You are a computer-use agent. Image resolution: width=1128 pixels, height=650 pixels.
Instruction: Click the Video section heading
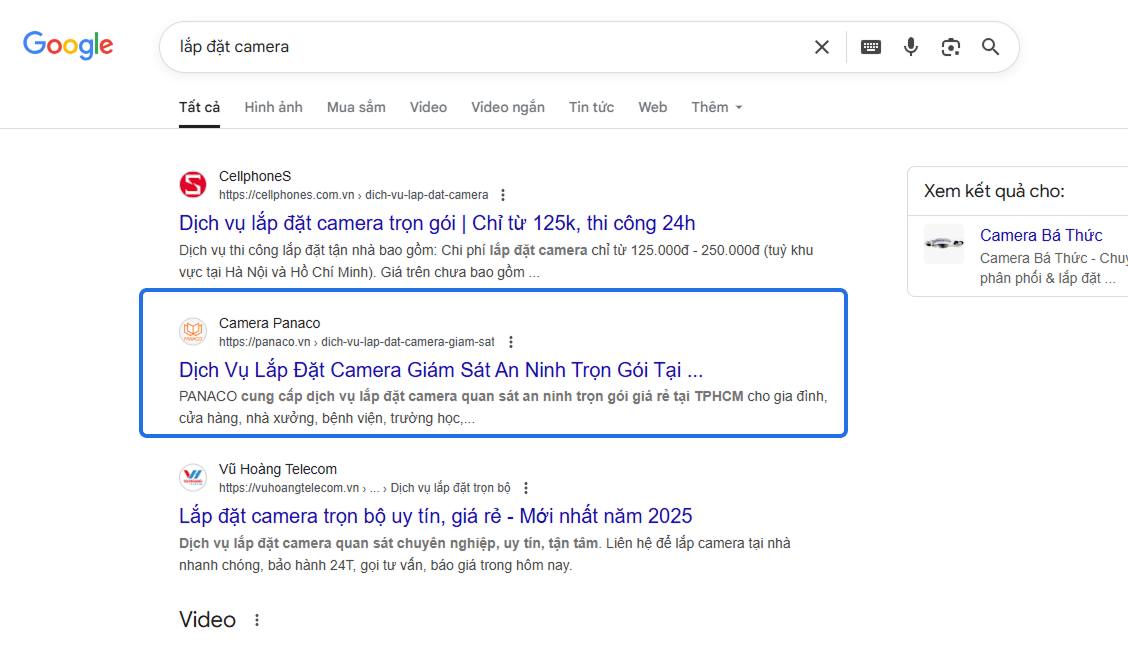pos(207,620)
